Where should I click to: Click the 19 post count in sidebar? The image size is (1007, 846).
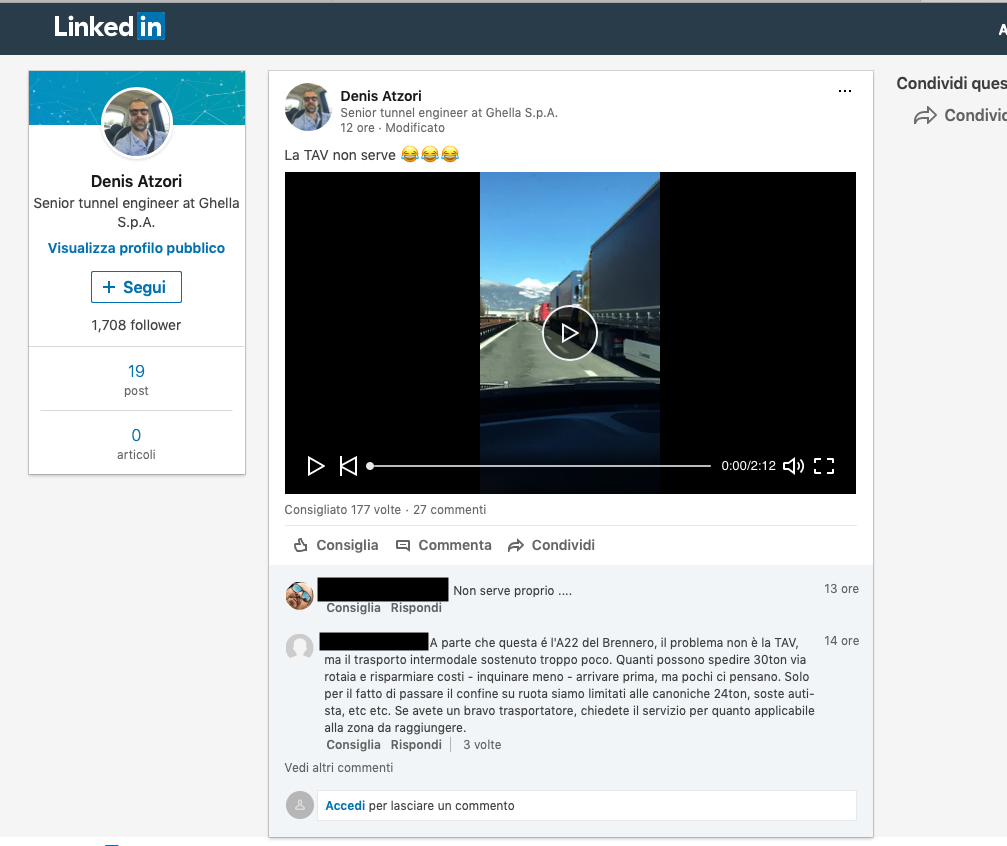pos(136,371)
